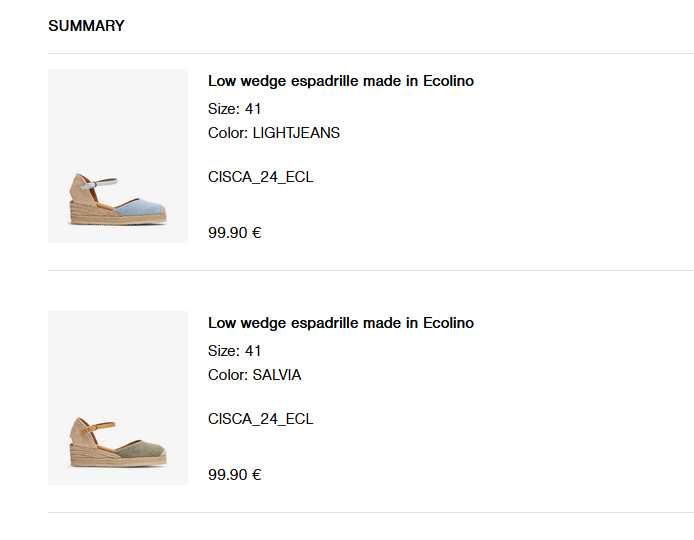Click the white ankle strap on the blue espadrille
This screenshot has height=540, width=694.
click(x=103, y=183)
